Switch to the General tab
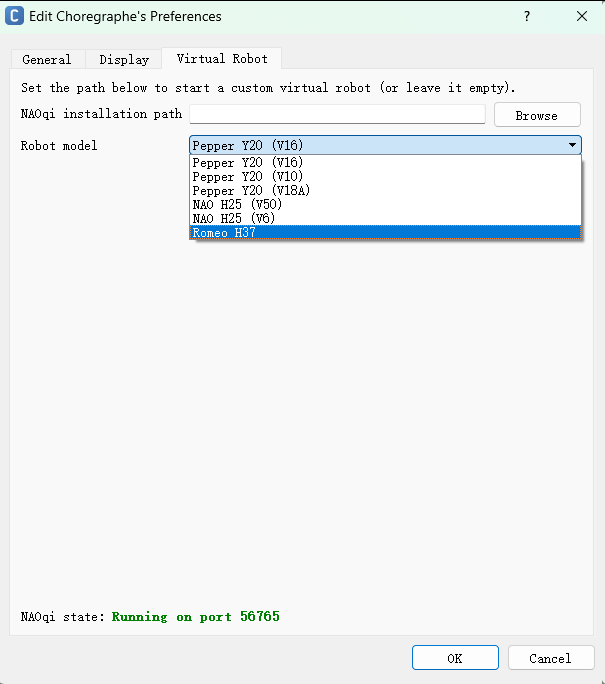605x684 pixels. point(48,59)
